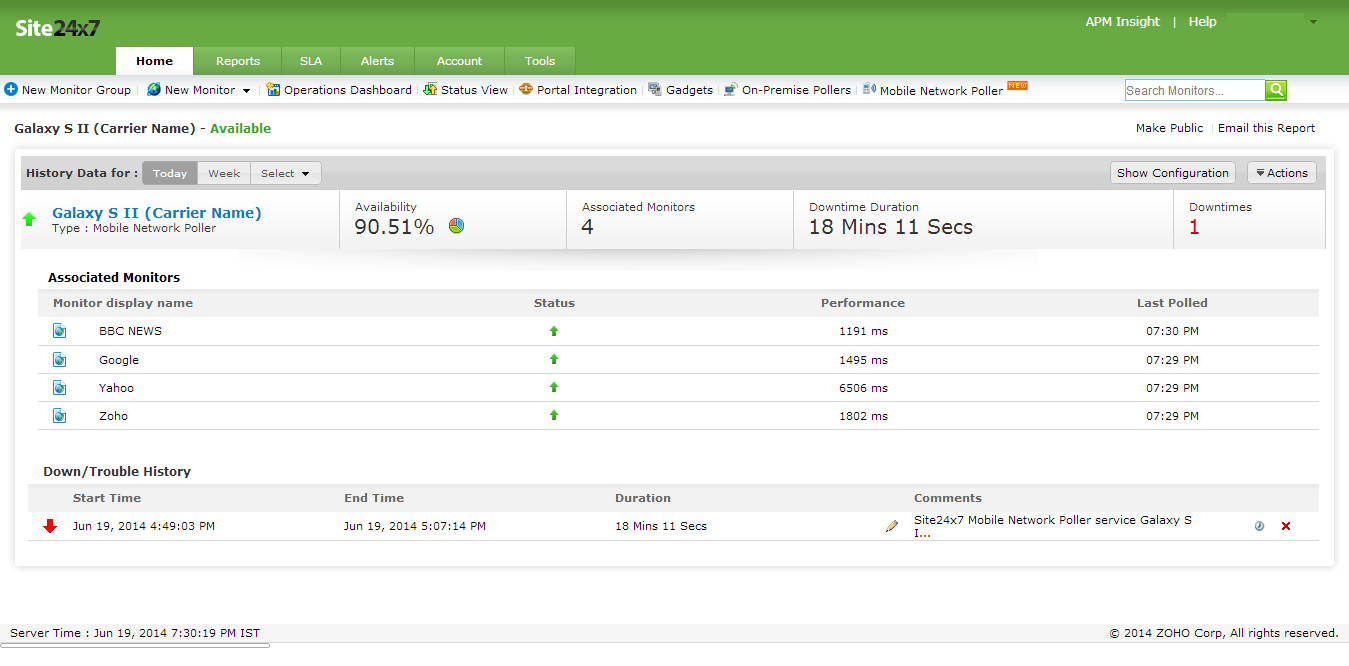Click the Zoho green status arrow
Image resolution: width=1349 pixels, height=666 pixels.
click(x=554, y=415)
